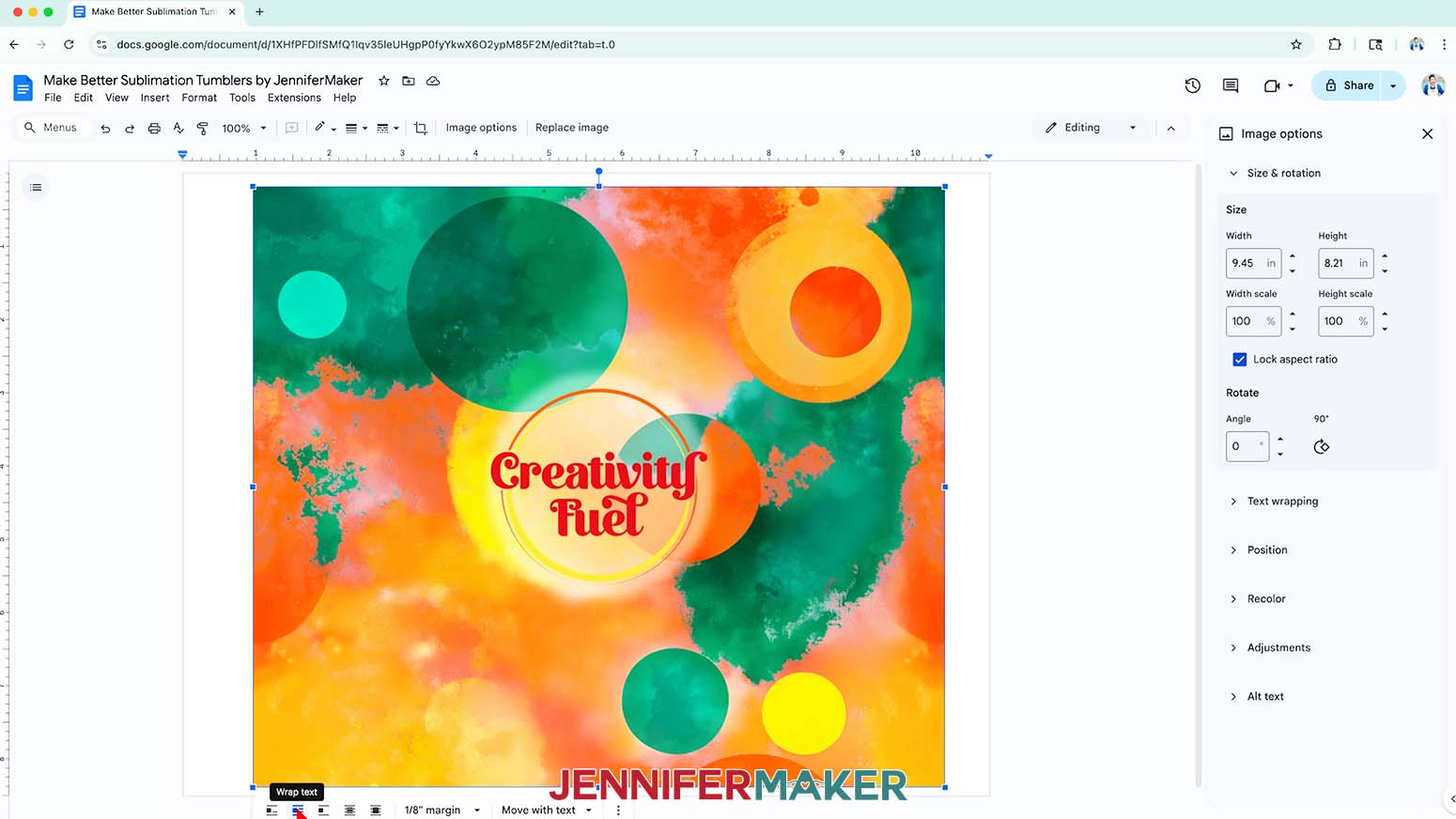1456x819 pixels.
Task: Click the redo arrow in toolbar
Action: [x=130, y=129]
